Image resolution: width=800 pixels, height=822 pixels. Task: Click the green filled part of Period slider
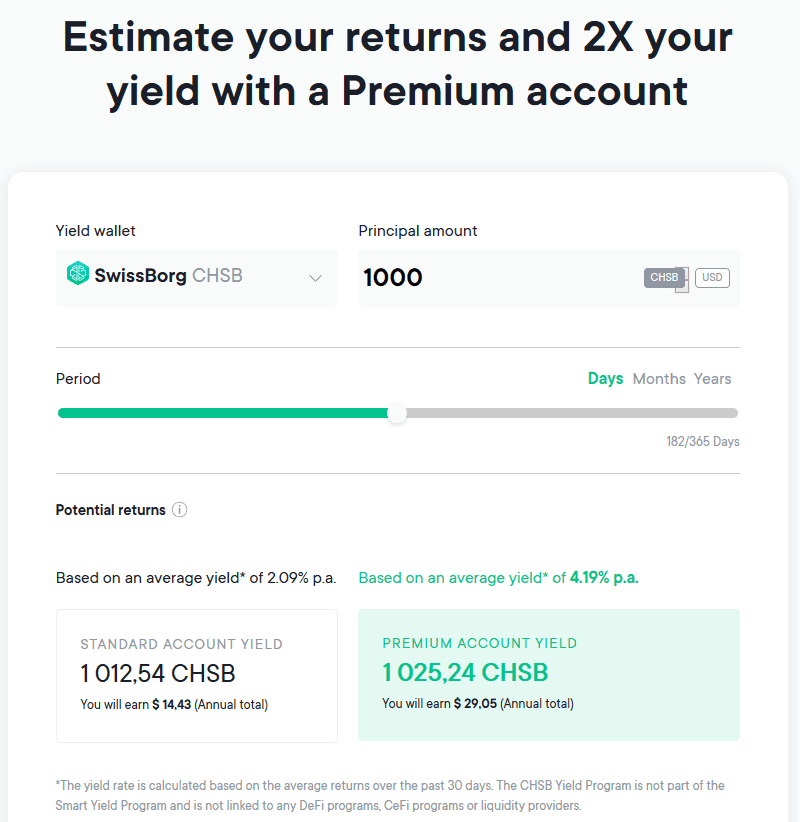pos(223,413)
